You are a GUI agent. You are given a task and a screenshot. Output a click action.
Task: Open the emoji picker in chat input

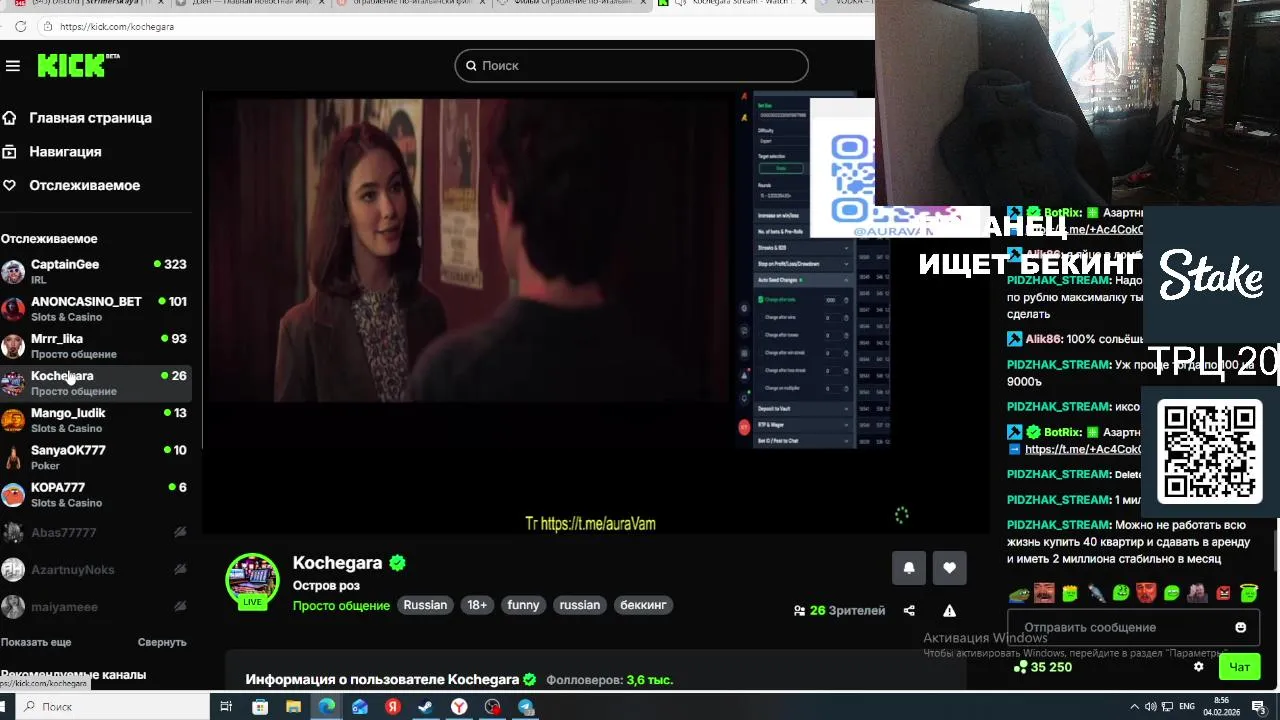point(1241,628)
